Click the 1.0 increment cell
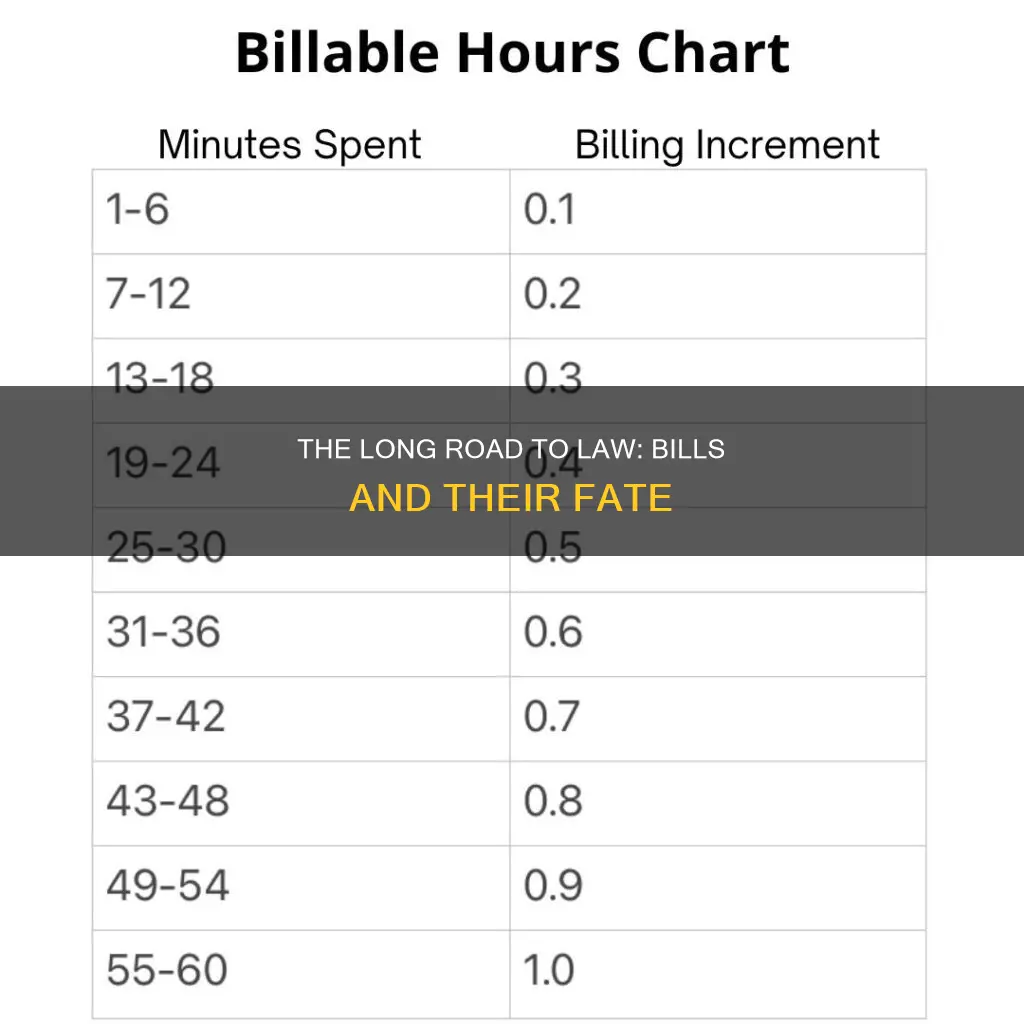1024x1024 pixels. 718,974
